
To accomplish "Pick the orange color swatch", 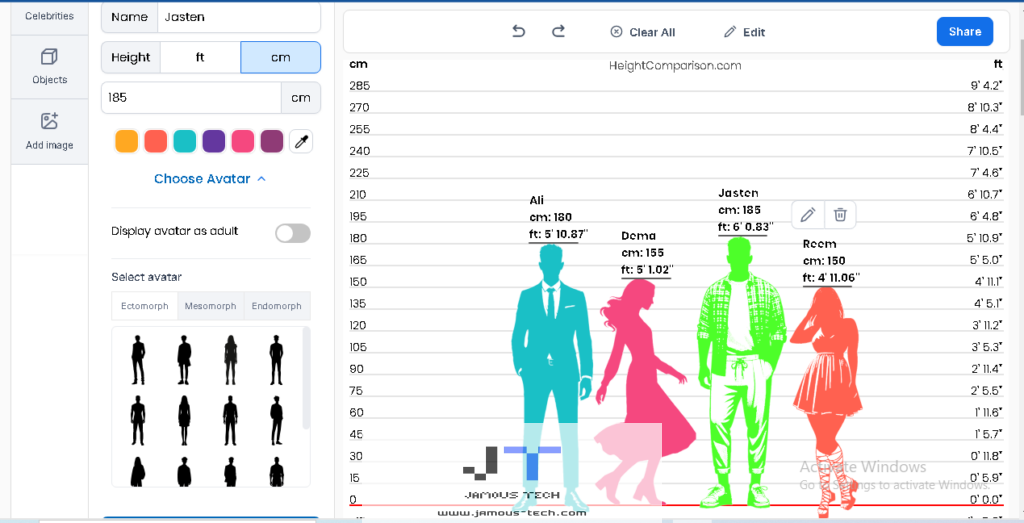I will 127,141.
